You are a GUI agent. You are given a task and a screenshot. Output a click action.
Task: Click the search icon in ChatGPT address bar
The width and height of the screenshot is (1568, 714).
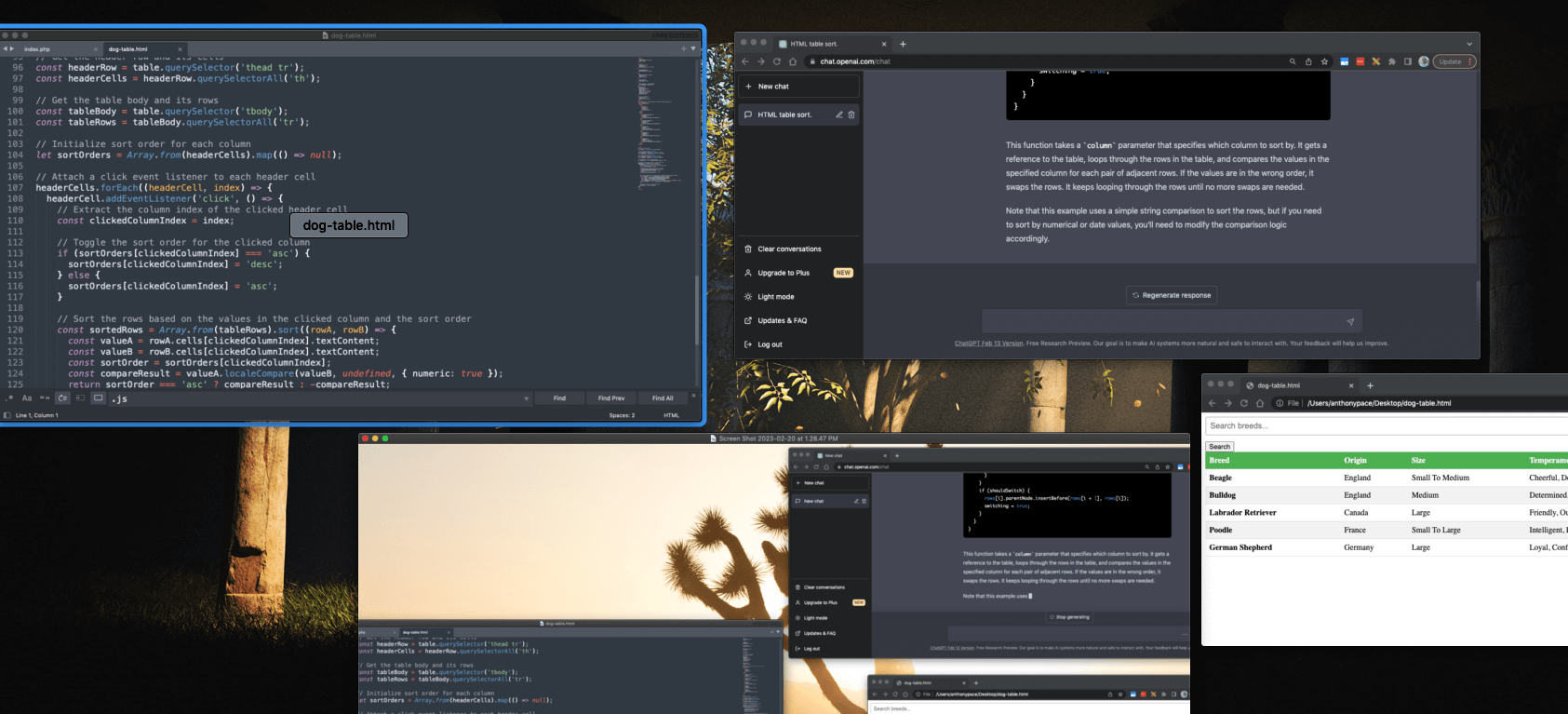[x=1292, y=61]
